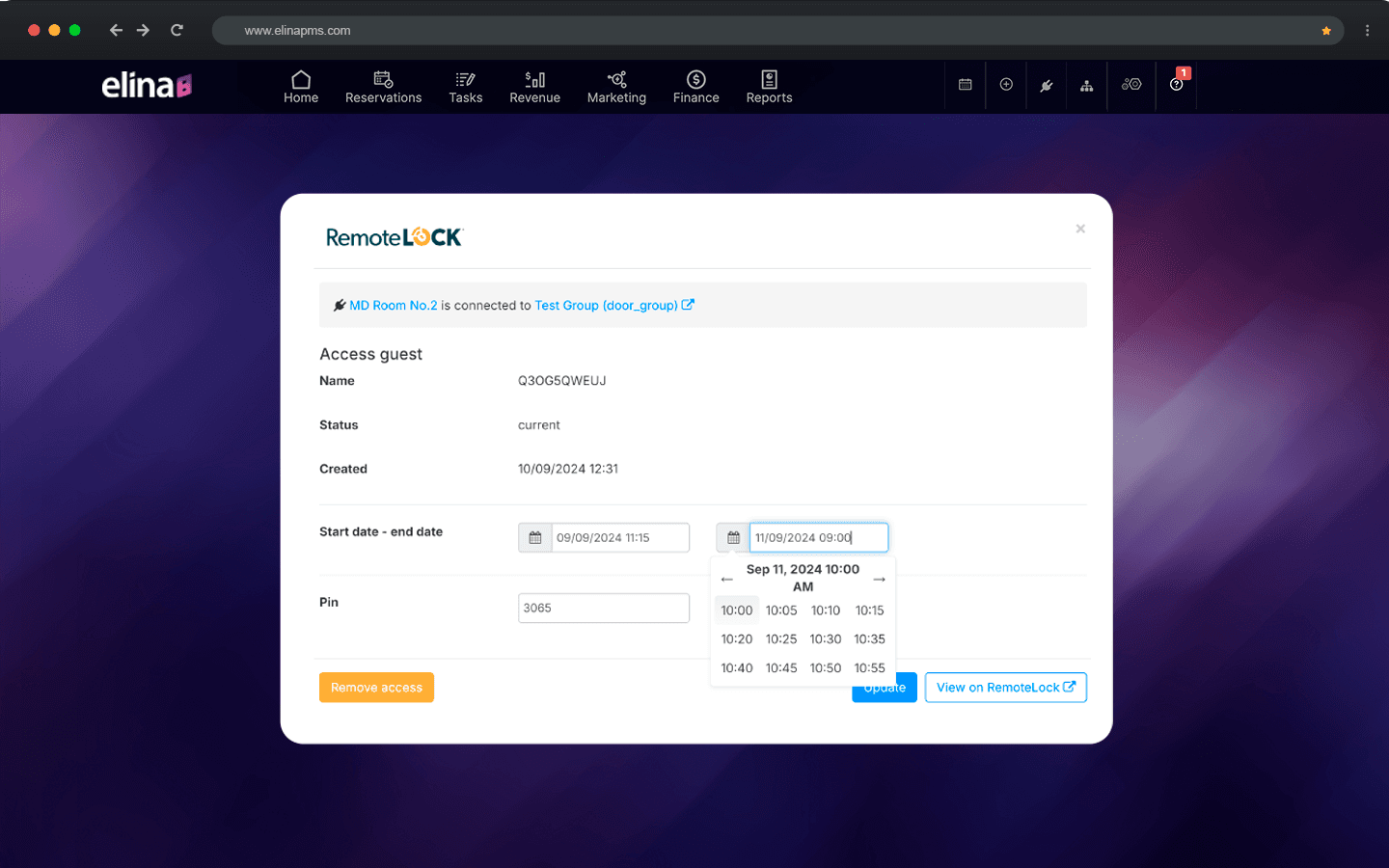
Task: Open the Finance menu
Action: [x=695, y=87]
